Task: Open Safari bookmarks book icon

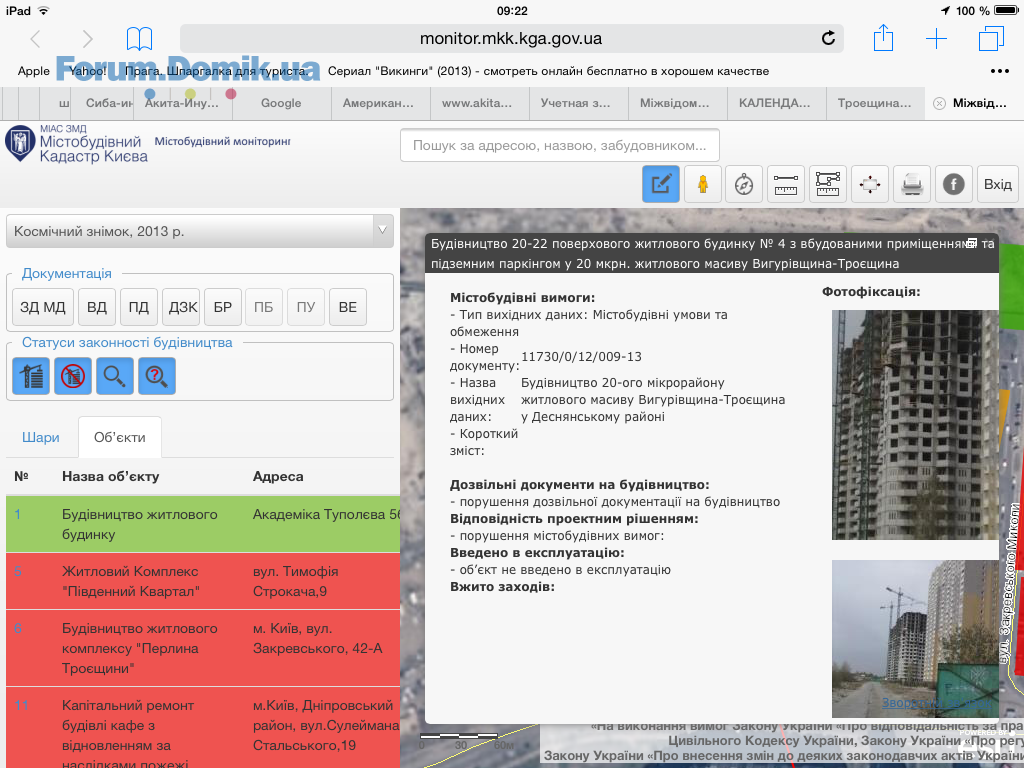Action: tap(139, 39)
